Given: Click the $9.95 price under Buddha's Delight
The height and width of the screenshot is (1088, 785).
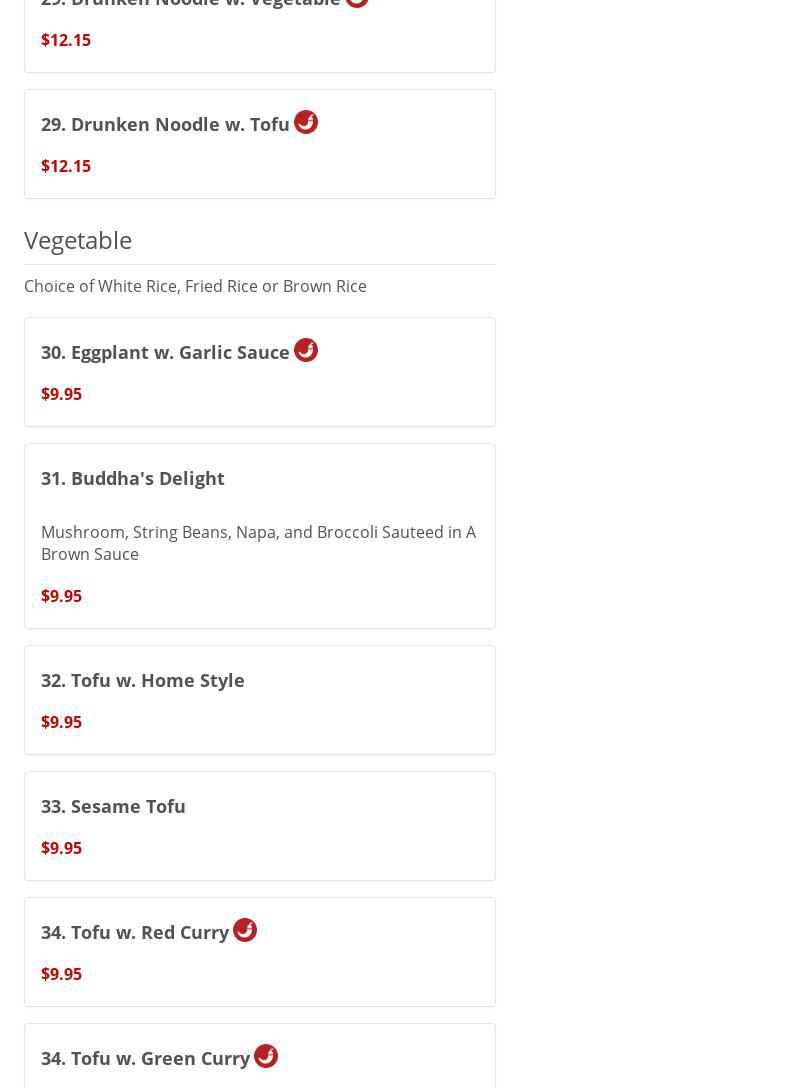Looking at the screenshot, I should (x=61, y=596).
